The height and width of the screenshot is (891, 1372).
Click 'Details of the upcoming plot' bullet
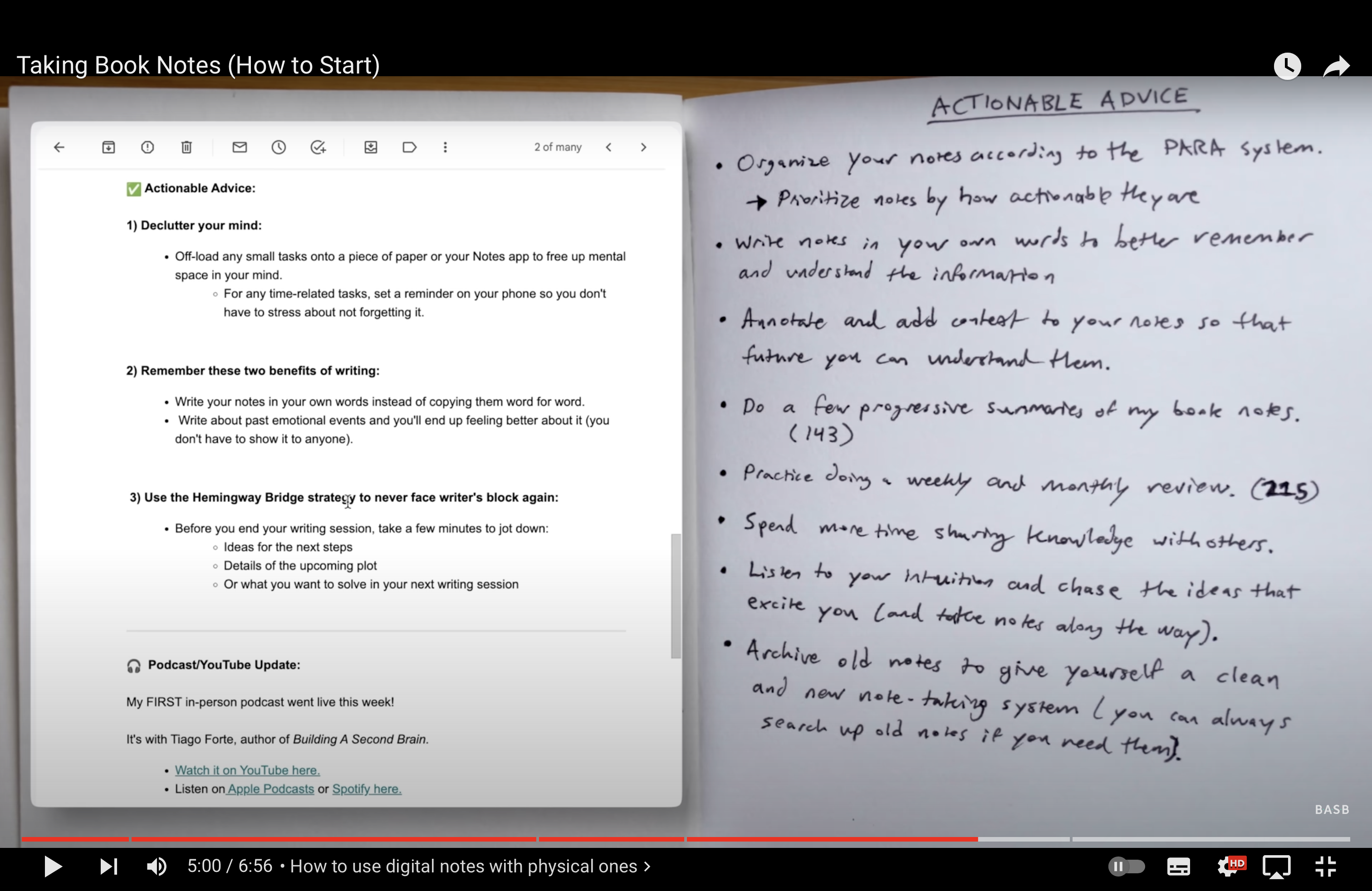click(x=300, y=565)
